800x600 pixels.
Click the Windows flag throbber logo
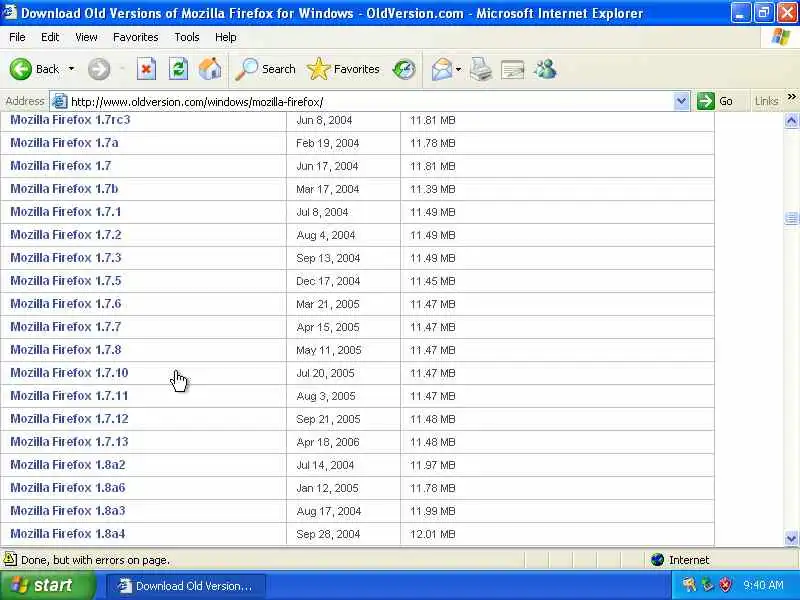click(x=780, y=37)
